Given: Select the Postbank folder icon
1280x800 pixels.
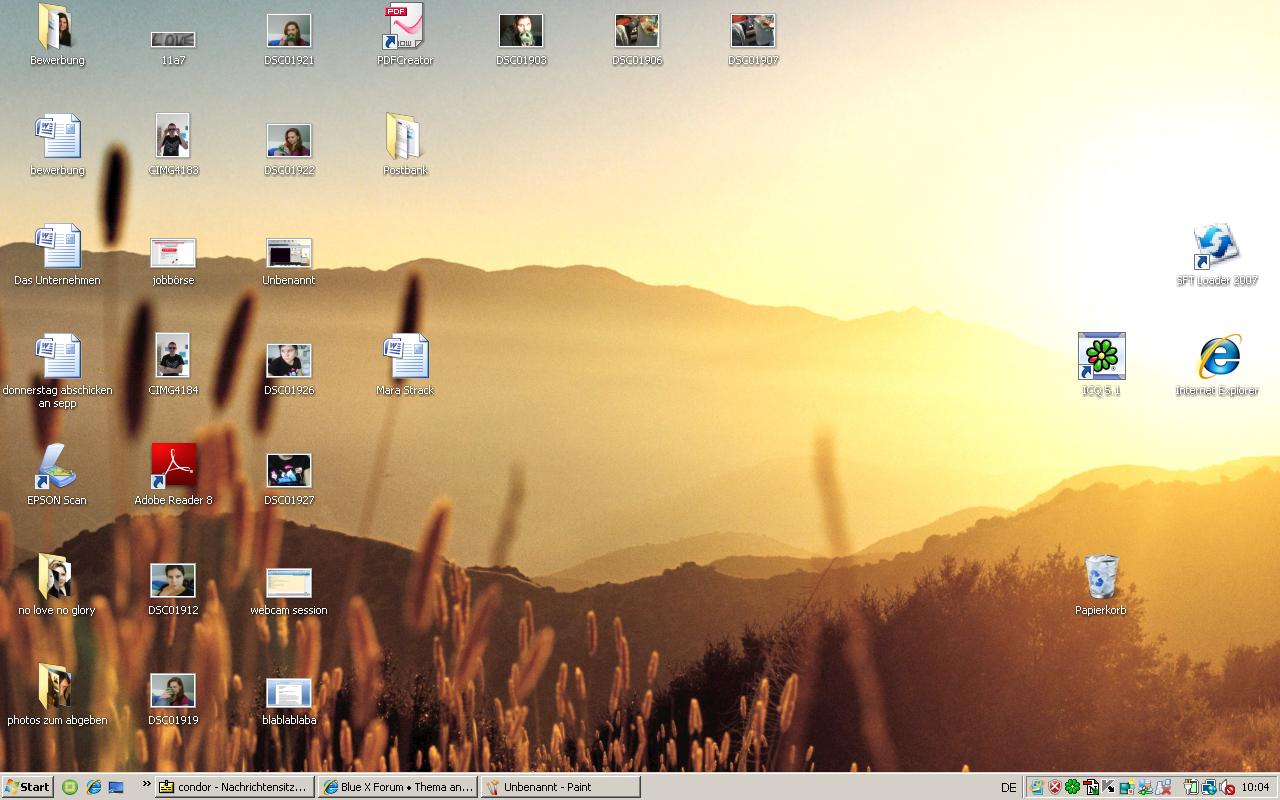Looking at the screenshot, I should (x=405, y=138).
